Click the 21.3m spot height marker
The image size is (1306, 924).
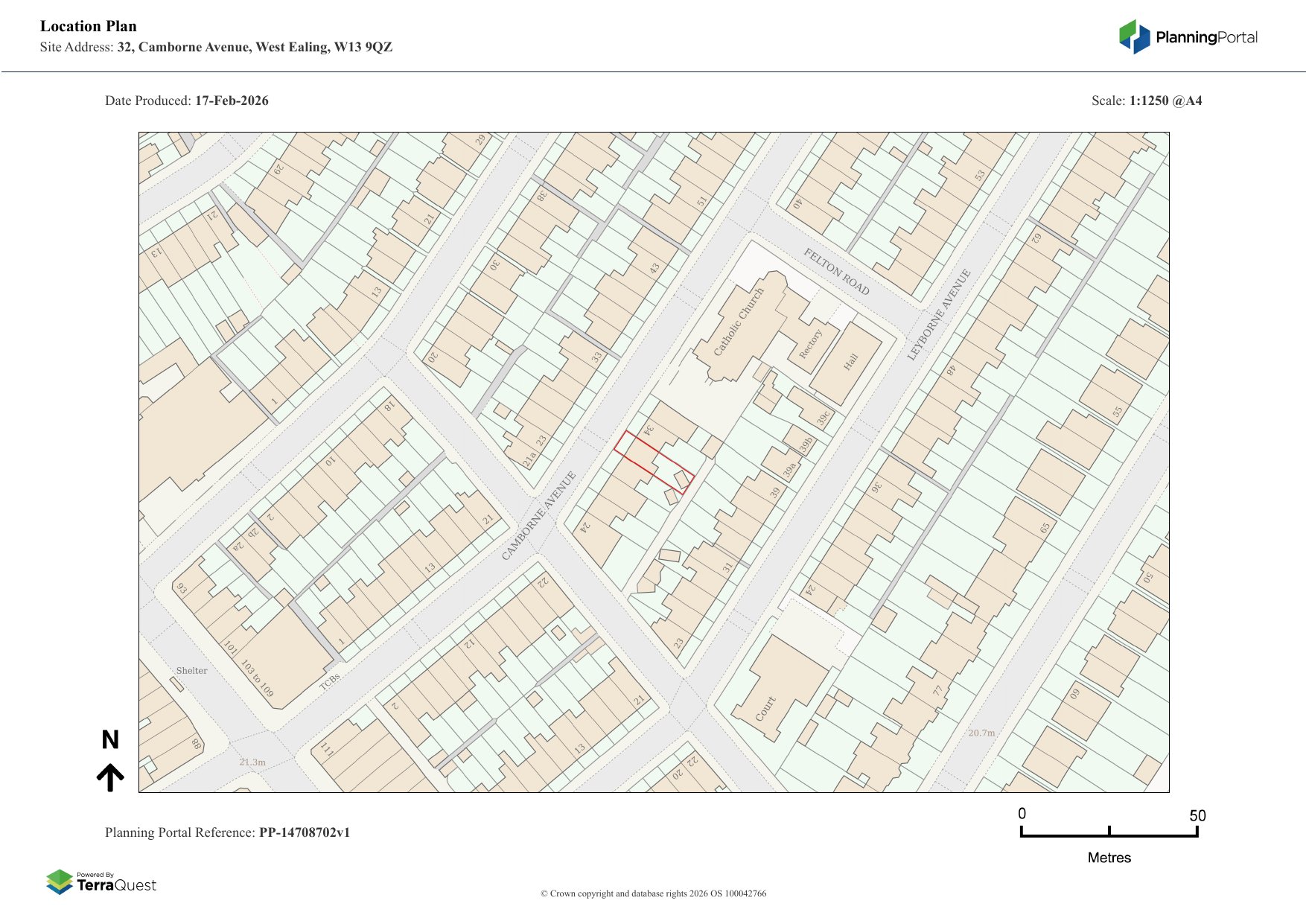coord(252,762)
